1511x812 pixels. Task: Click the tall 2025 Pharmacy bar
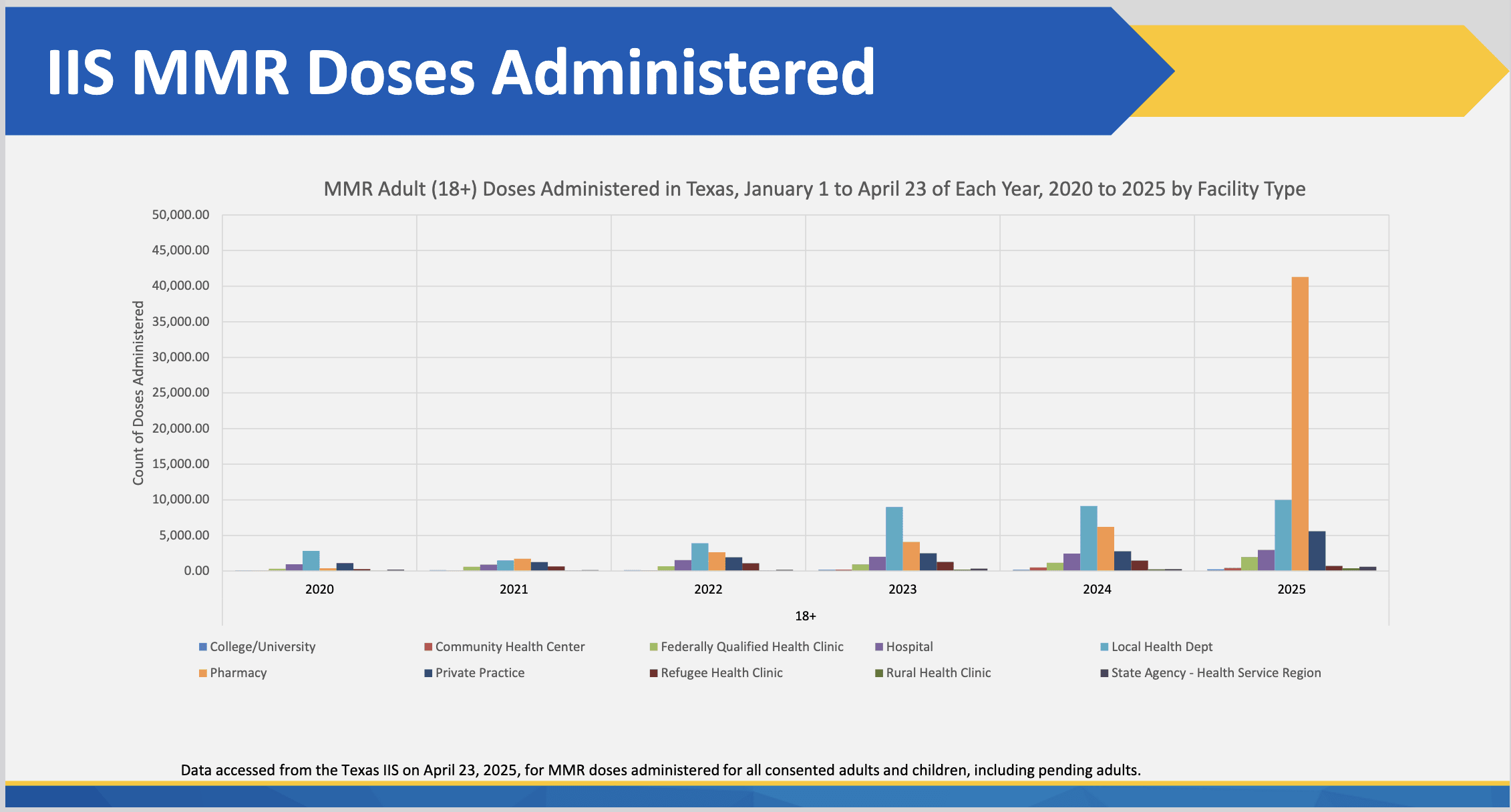1300,423
